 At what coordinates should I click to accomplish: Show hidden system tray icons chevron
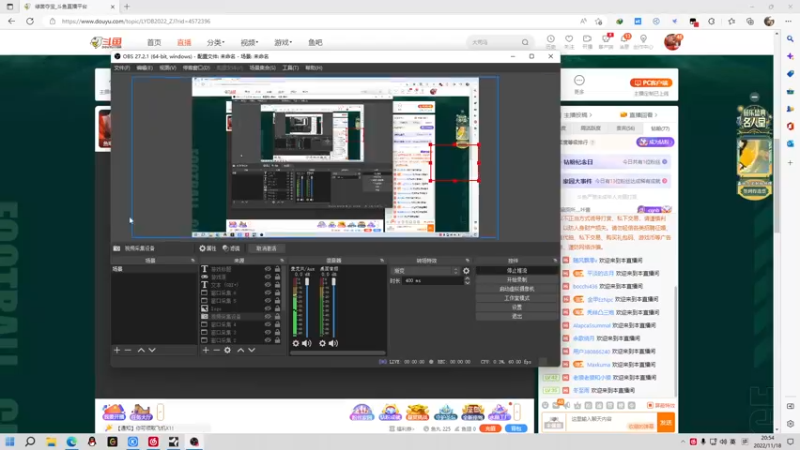point(683,442)
